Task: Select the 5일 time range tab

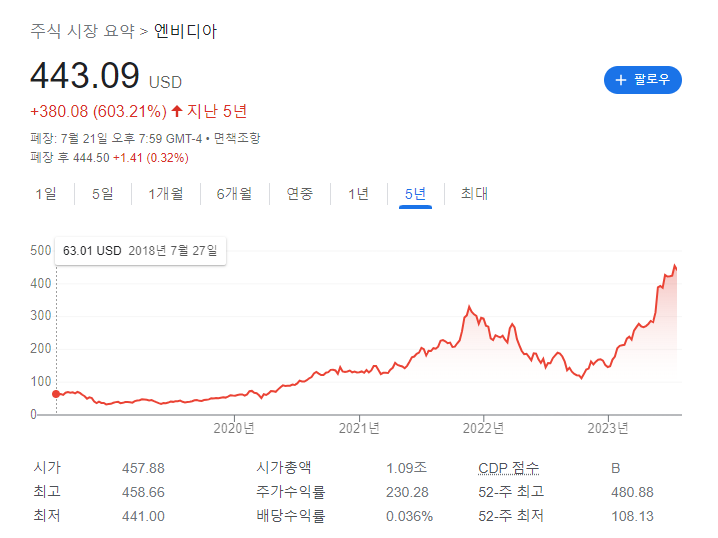Action: tap(103, 194)
